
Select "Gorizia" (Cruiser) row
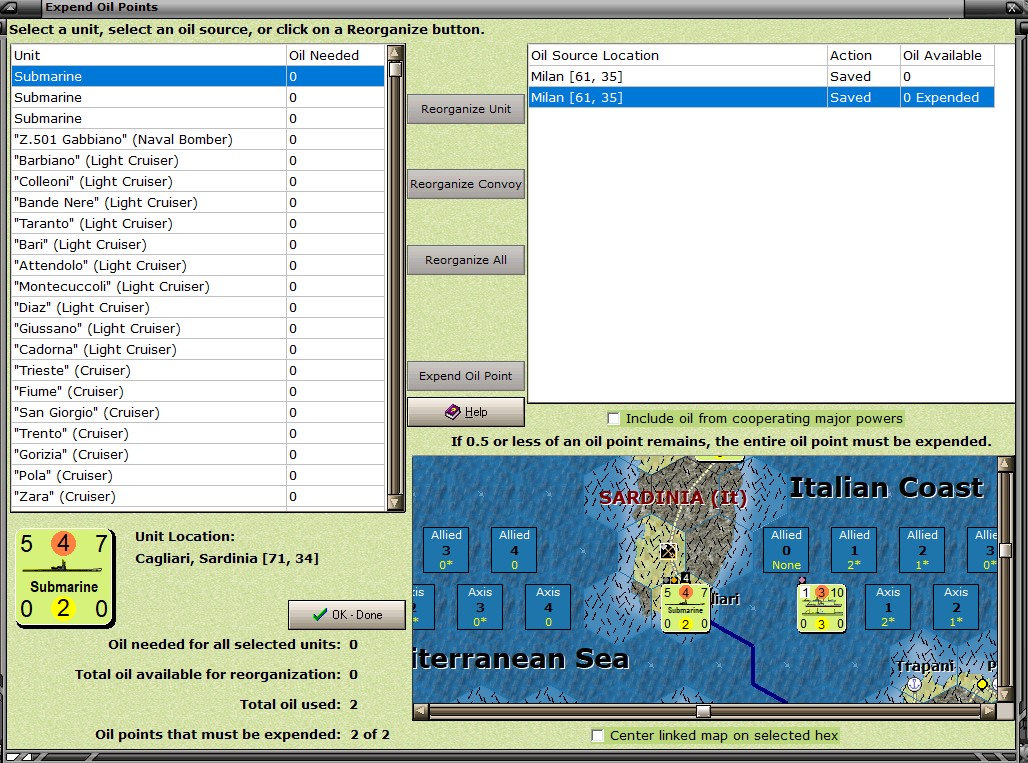click(x=198, y=454)
